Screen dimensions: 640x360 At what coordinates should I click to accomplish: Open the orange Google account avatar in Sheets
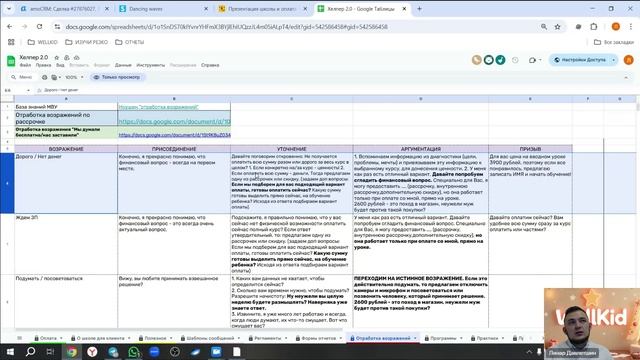click(x=629, y=60)
